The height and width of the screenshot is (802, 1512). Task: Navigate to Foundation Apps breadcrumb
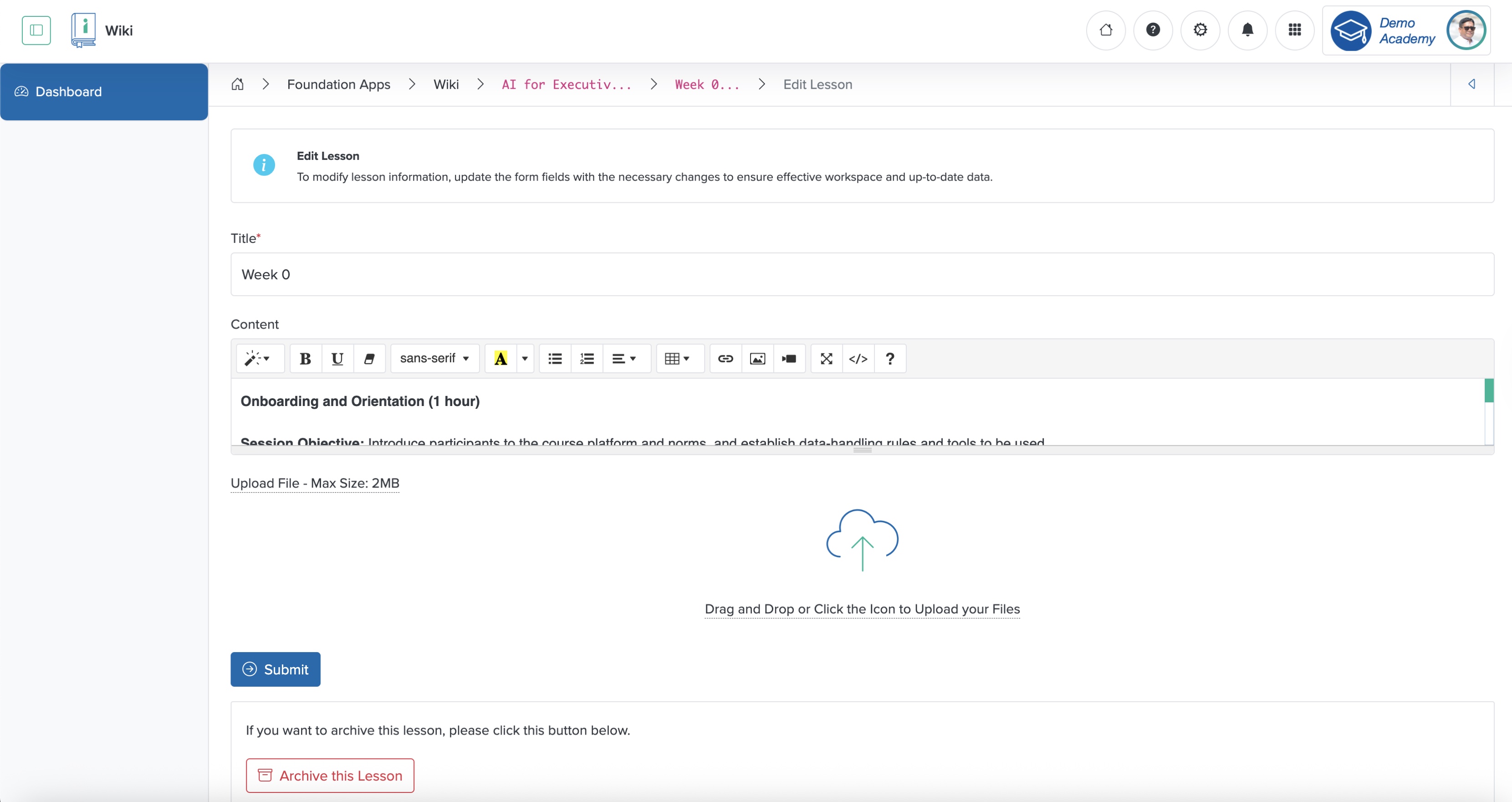[x=338, y=84]
